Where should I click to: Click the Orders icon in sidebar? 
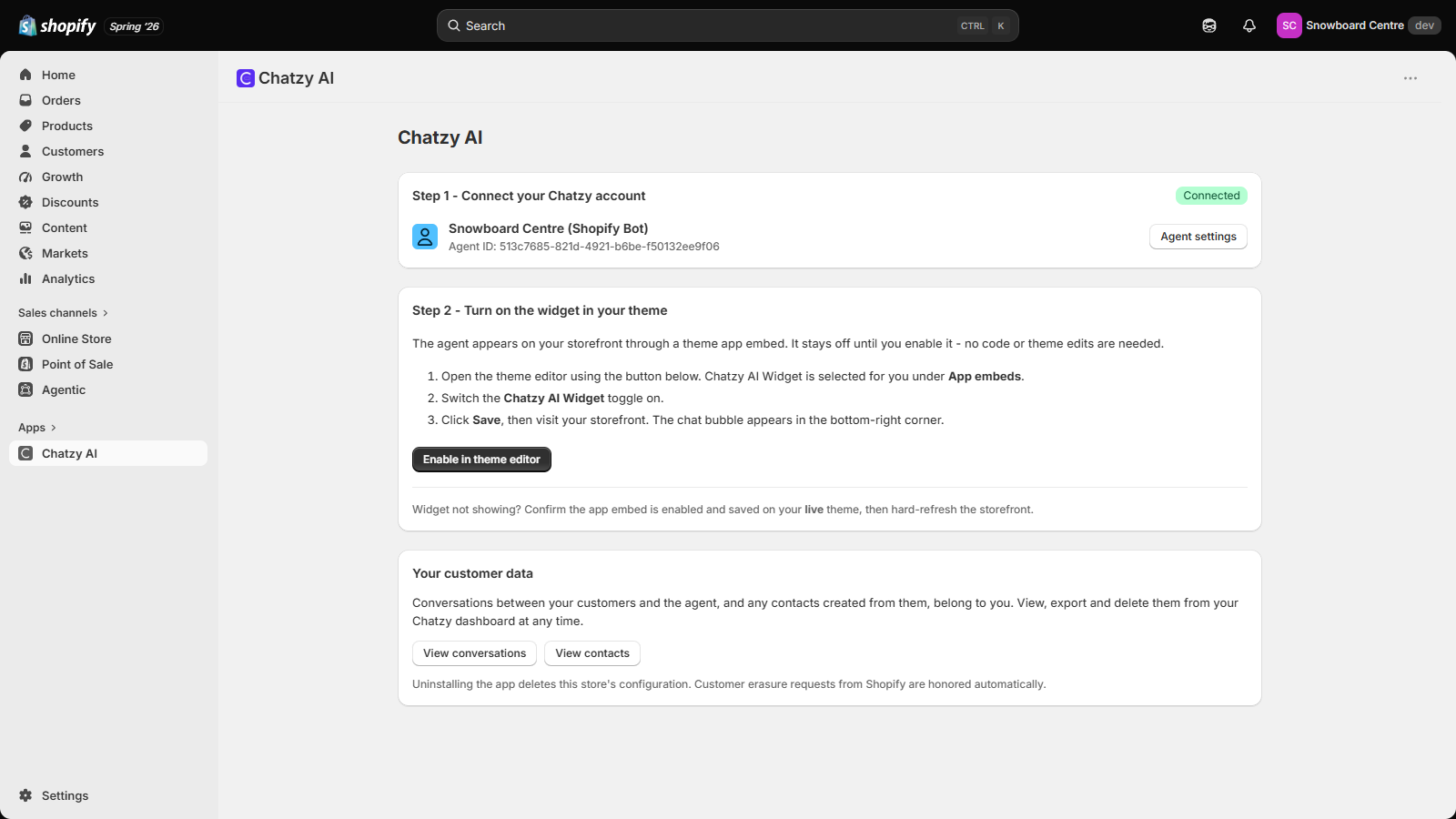[x=25, y=100]
